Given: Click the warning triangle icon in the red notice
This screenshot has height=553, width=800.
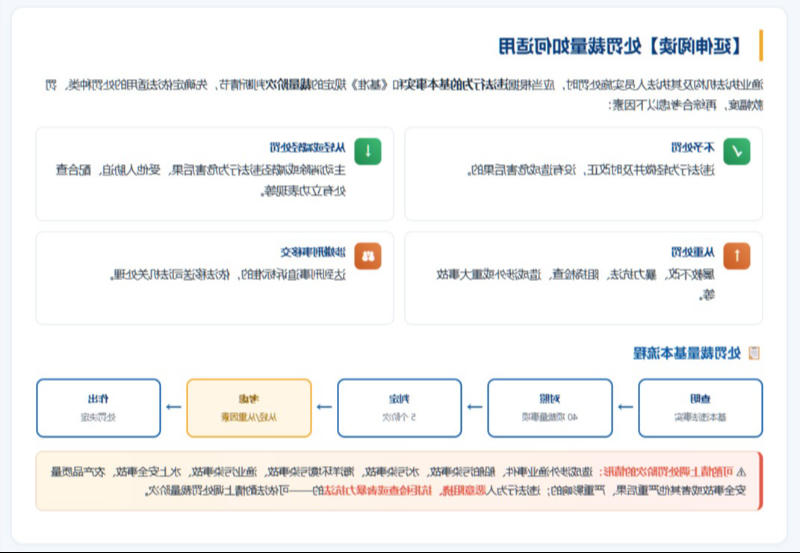Looking at the screenshot, I should point(741,471).
